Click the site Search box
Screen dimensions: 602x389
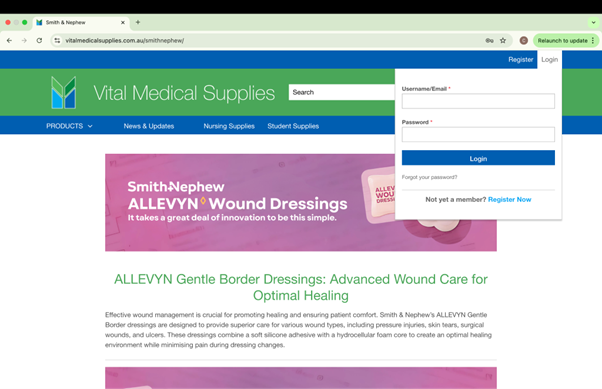pyautogui.click(x=342, y=92)
